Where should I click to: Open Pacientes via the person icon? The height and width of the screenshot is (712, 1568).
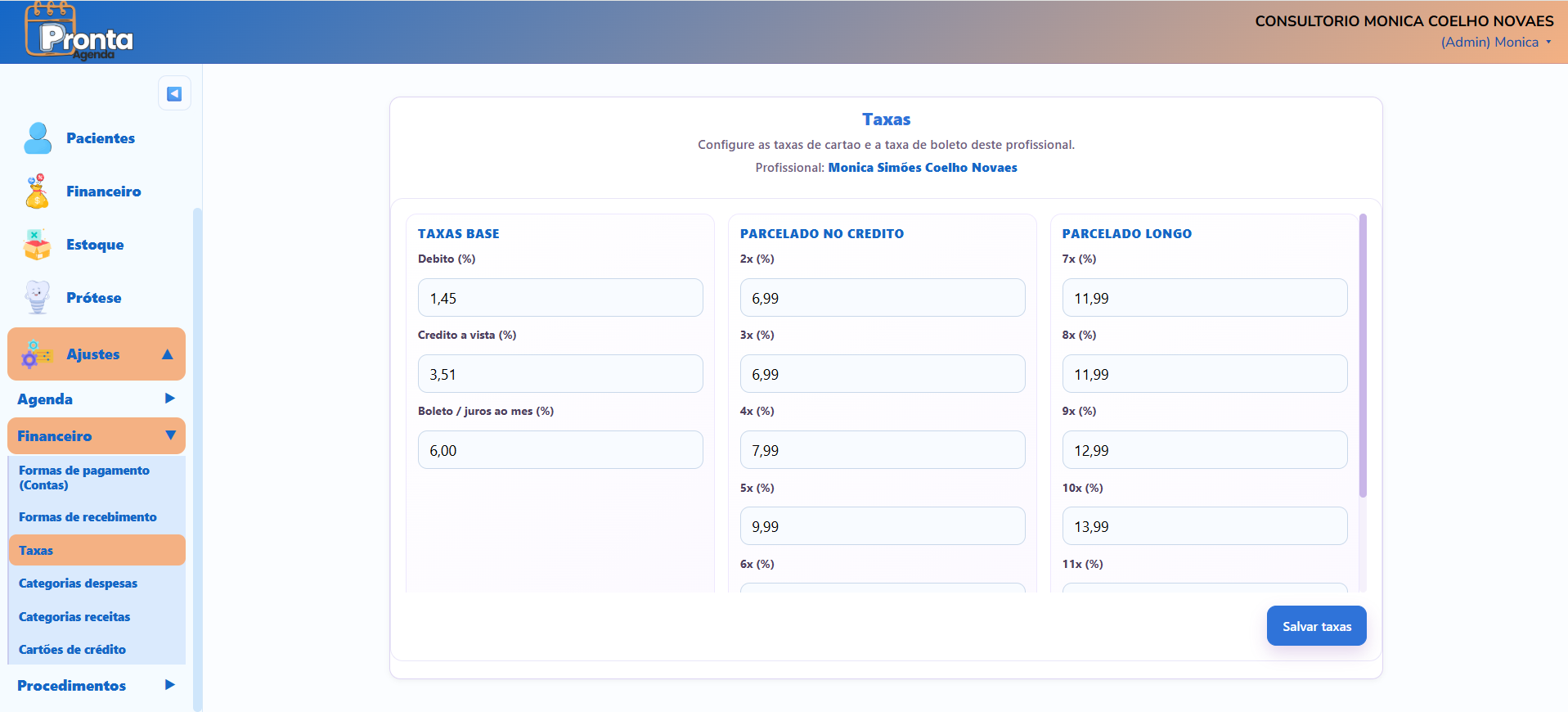point(38,138)
